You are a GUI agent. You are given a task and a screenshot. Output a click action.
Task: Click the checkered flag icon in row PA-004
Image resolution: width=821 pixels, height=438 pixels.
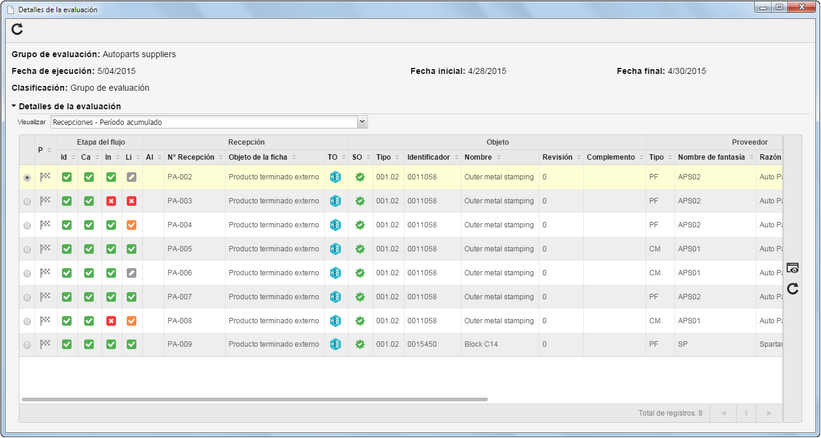[46, 225]
